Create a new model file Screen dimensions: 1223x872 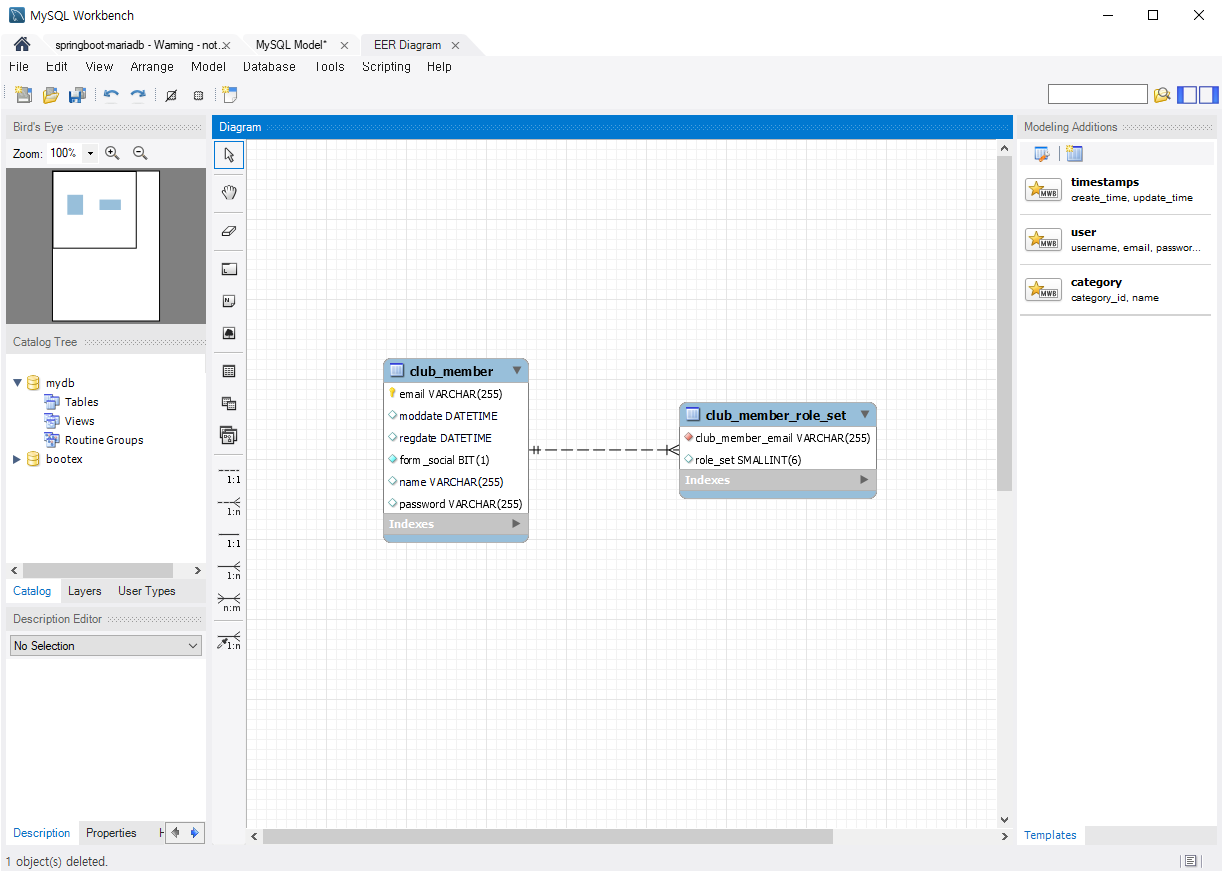tap(23, 95)
